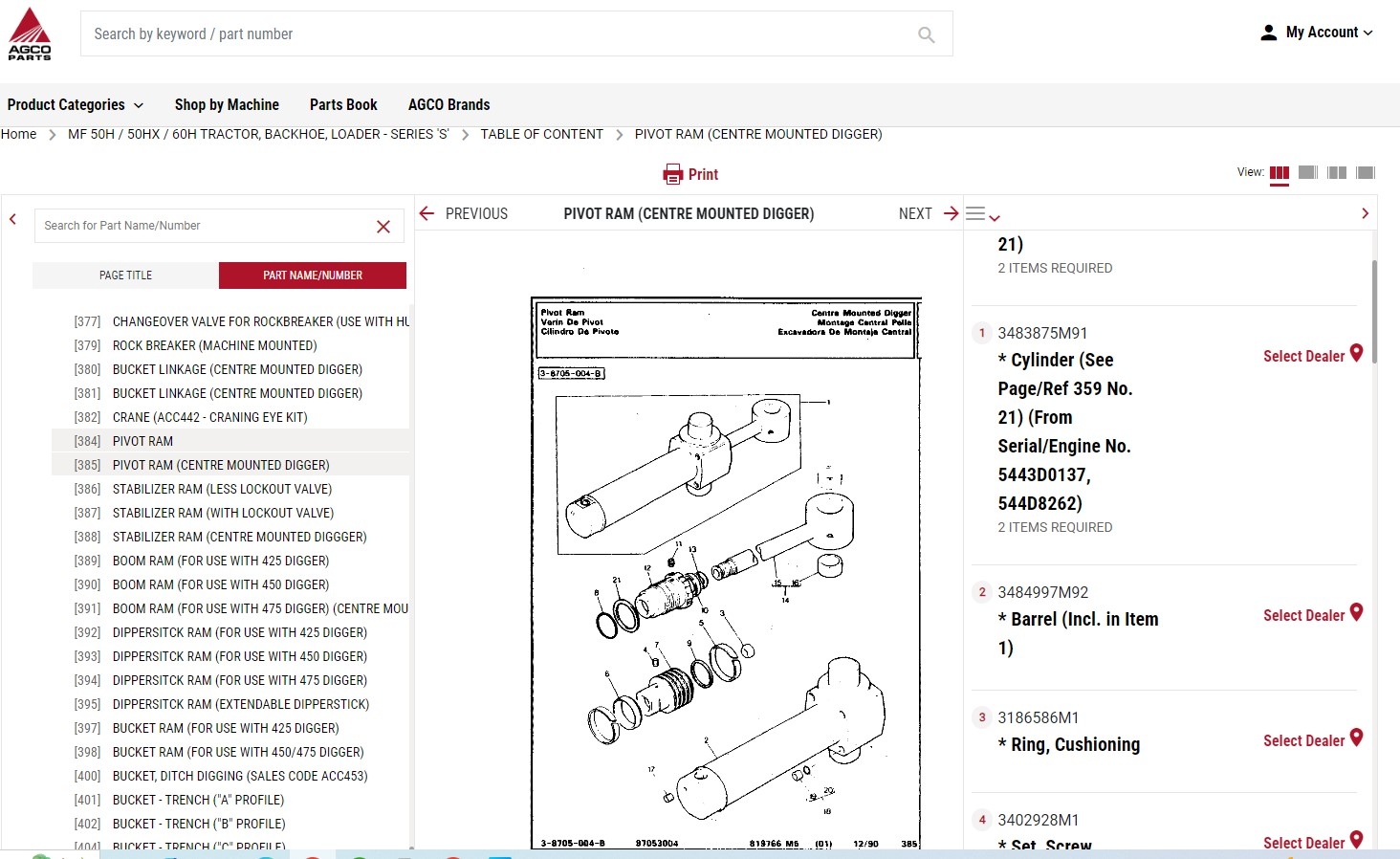Select item 4 number badge
This screenshot has width=1400, height=859.
click(x=982, y=820)
